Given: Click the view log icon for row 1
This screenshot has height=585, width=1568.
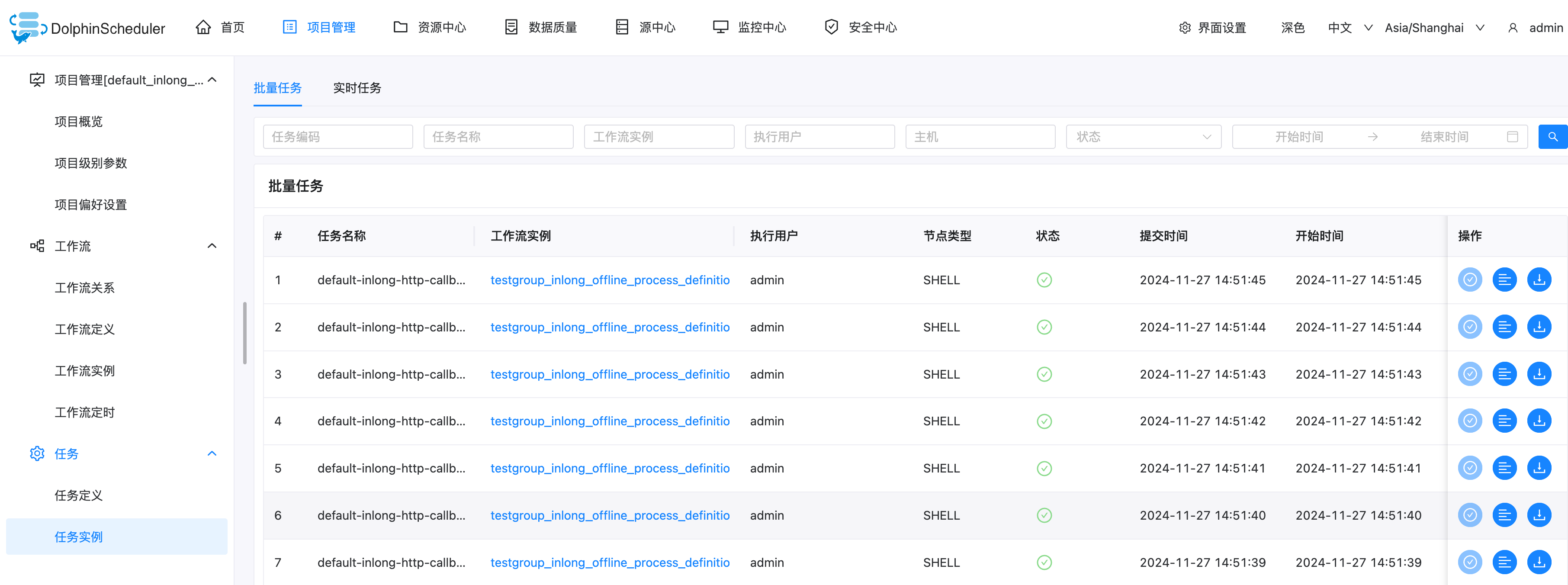Looking at the screenshot, I should pyautogui.click(x=1504, y=280).
